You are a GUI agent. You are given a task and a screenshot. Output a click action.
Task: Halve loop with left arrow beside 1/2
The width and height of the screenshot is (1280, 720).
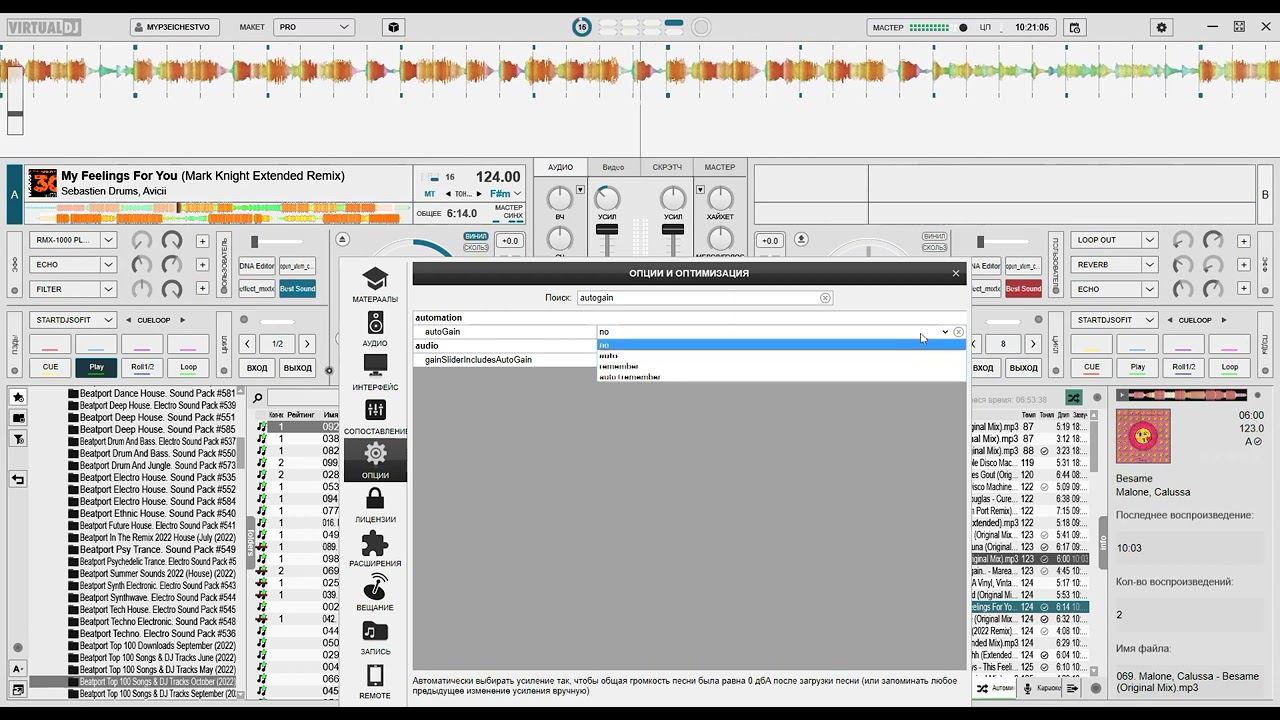tap(248, 344)
